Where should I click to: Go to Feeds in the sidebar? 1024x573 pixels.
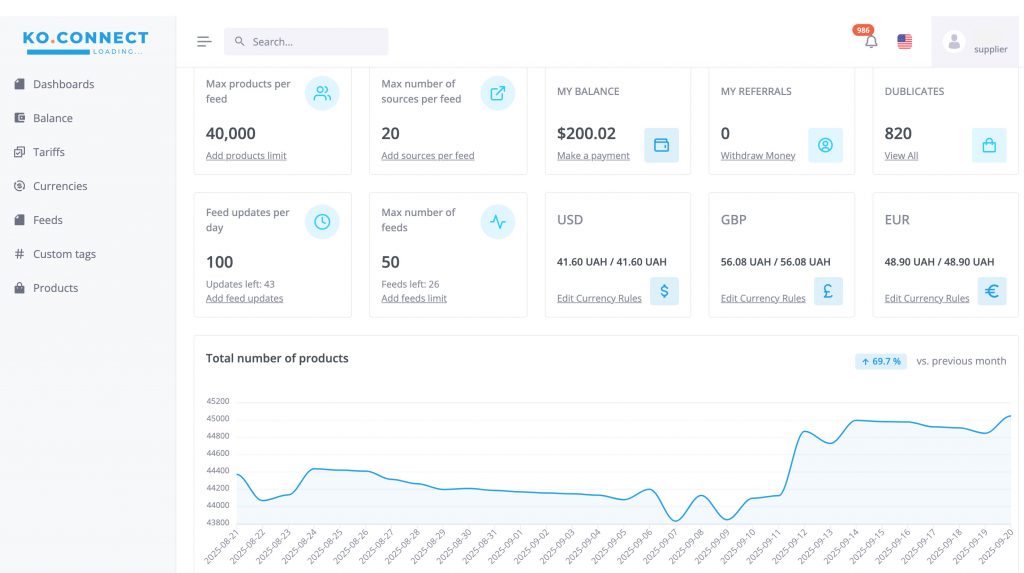(x=47, y=220)
